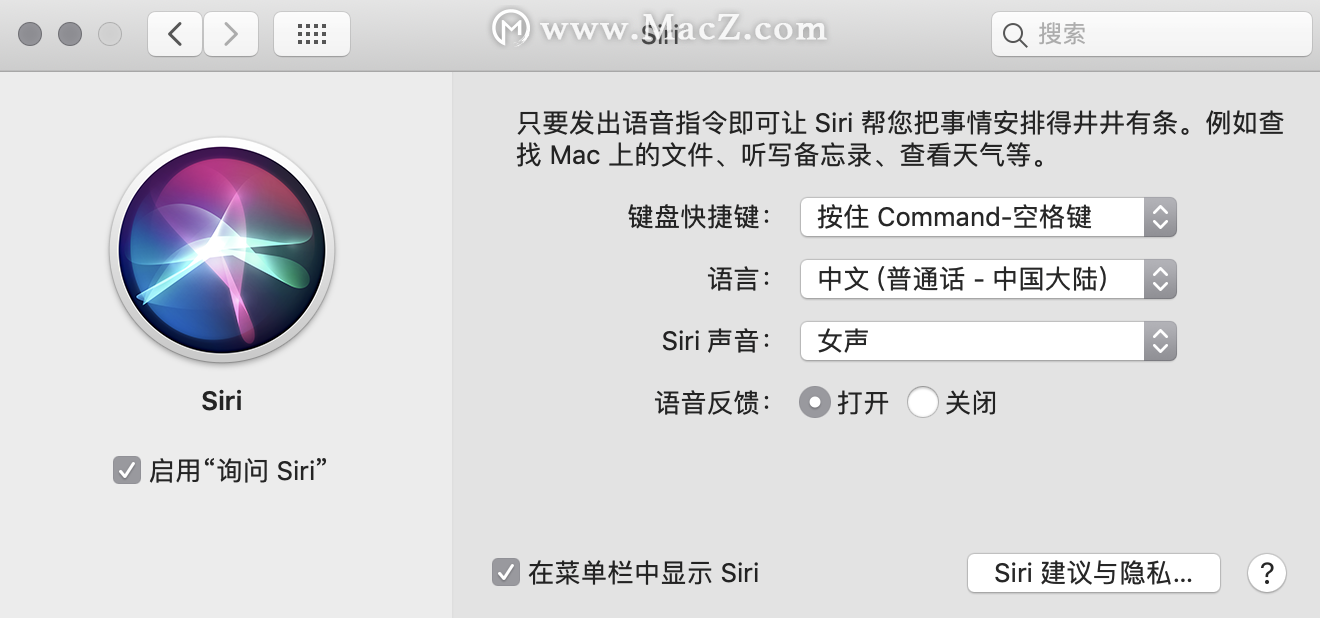Click the magnifying glass search icon

1015,36
